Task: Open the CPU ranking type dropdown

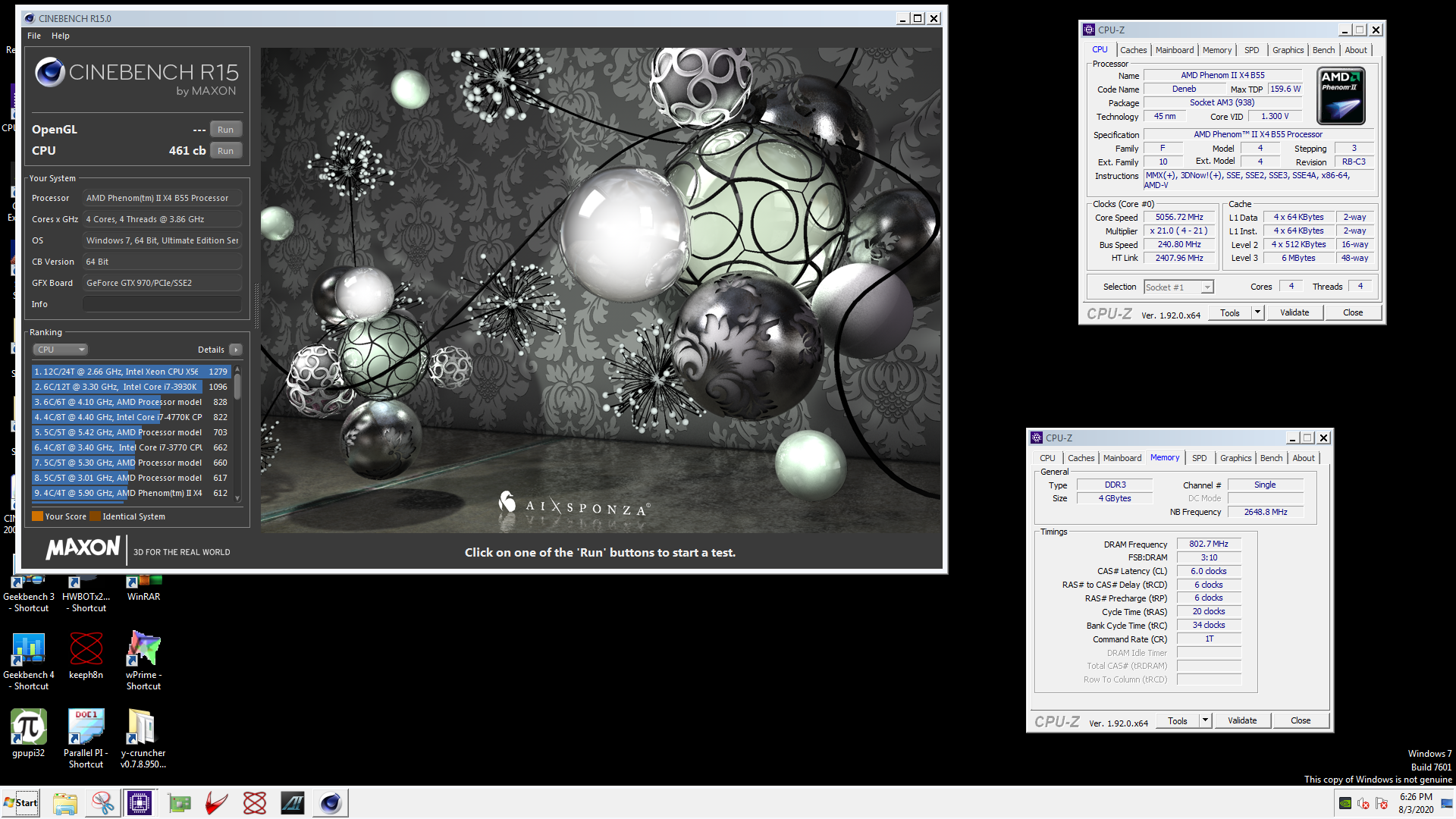Action: coord(61,350)
